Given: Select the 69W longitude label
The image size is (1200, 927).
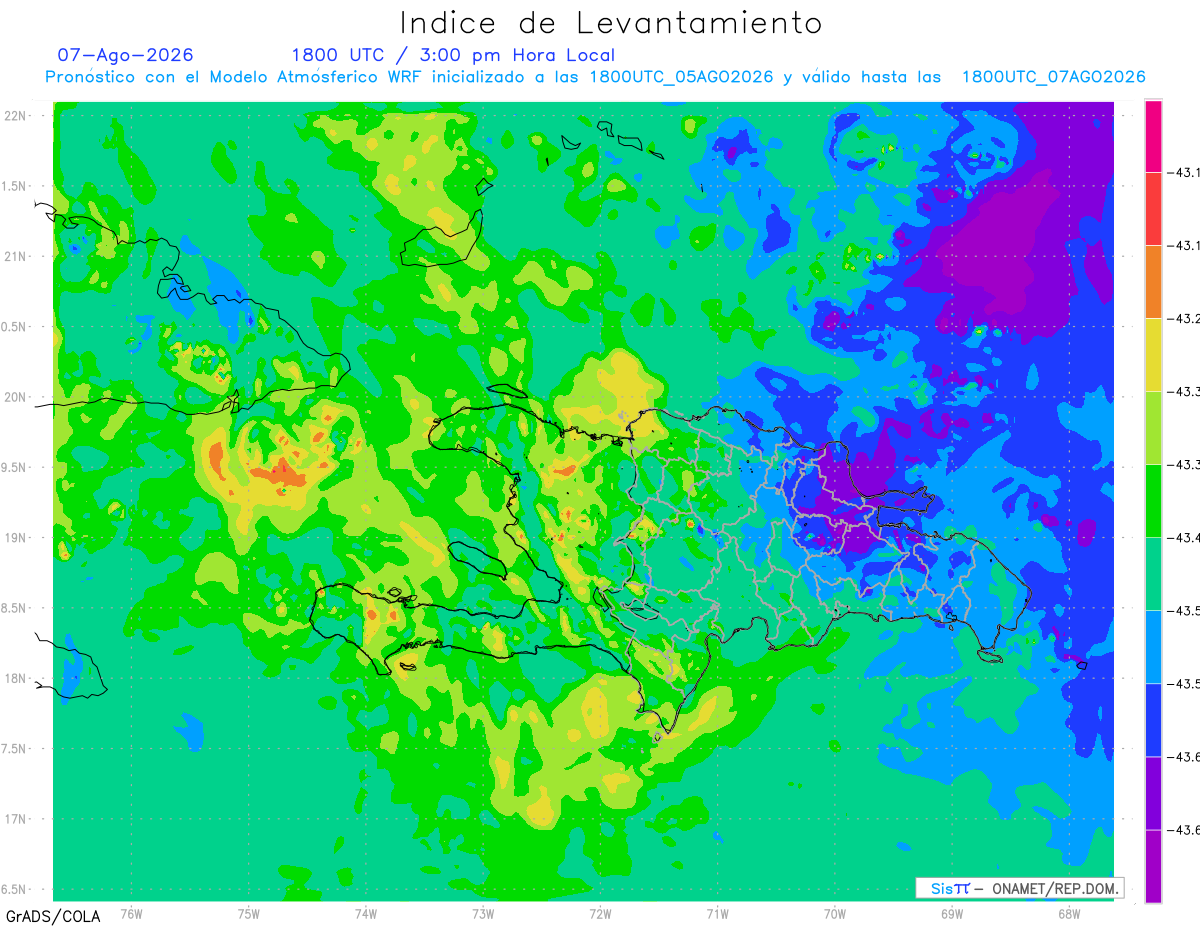Looking at the screenshot, I should 951,913.
